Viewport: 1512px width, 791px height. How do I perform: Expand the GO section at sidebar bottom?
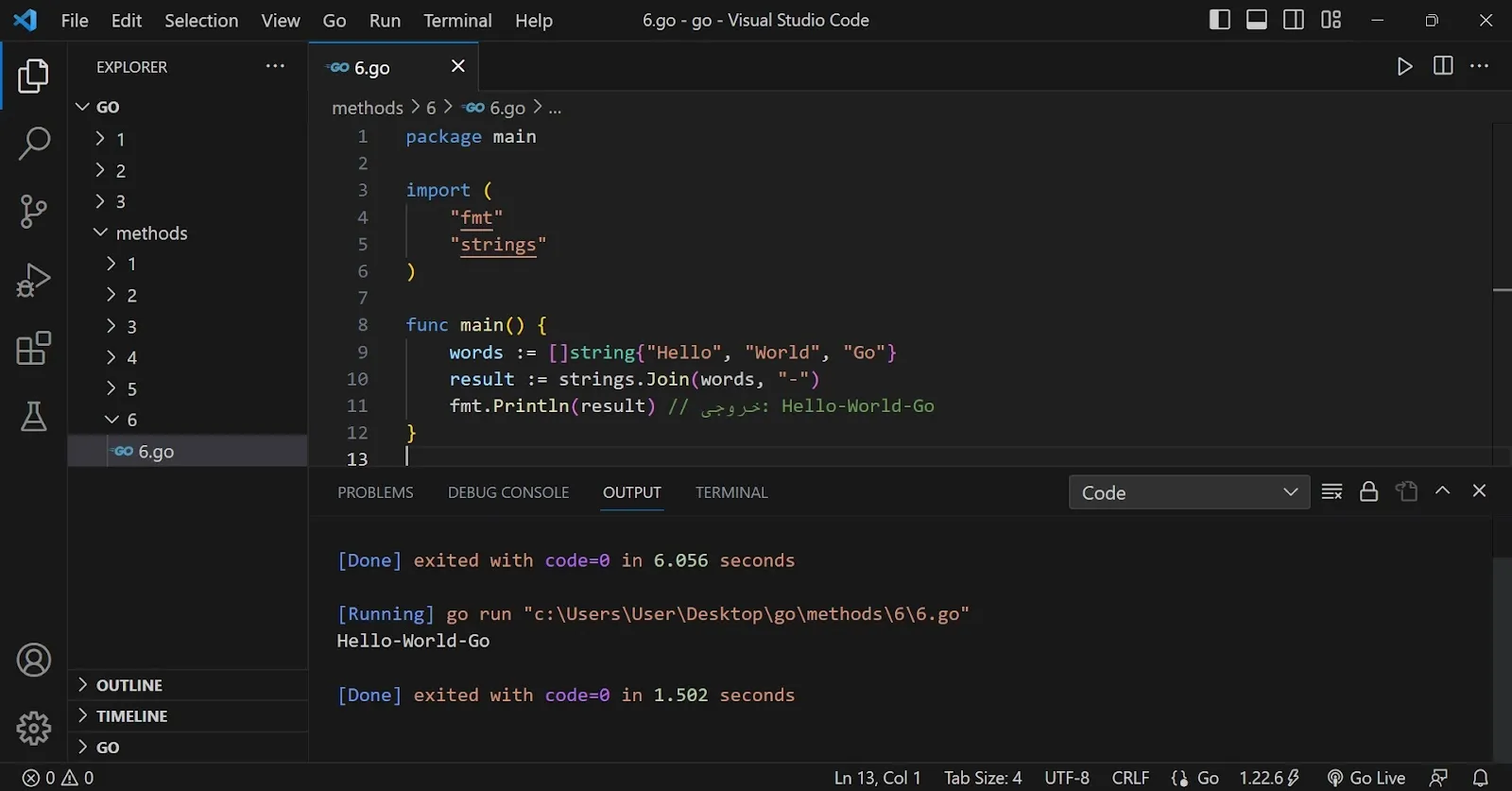point(188,748)
